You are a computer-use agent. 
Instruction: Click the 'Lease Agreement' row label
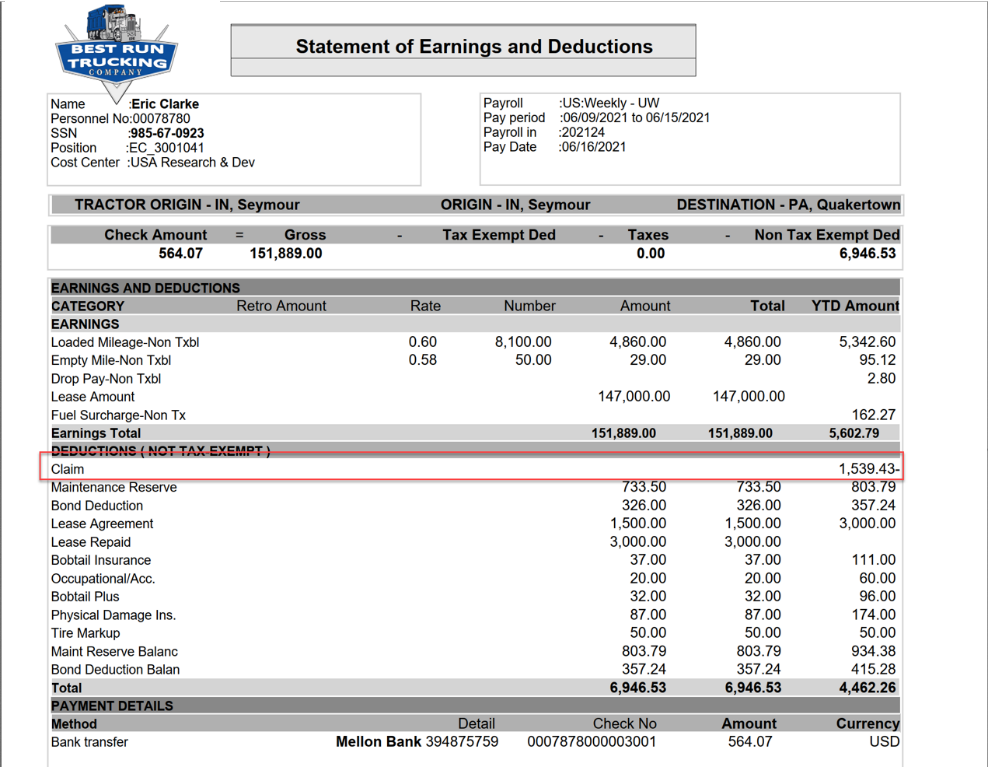tap(102, 524)
